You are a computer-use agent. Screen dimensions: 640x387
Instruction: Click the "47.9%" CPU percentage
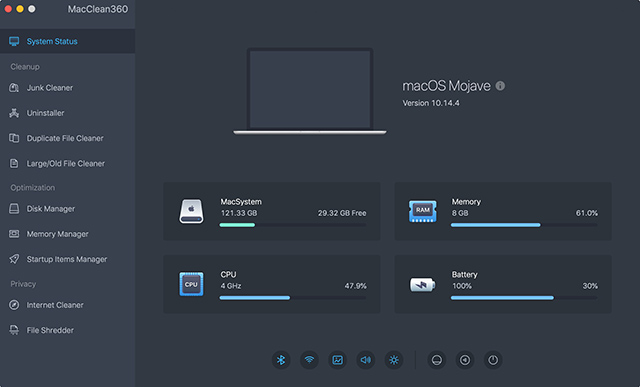pos(356,286)
